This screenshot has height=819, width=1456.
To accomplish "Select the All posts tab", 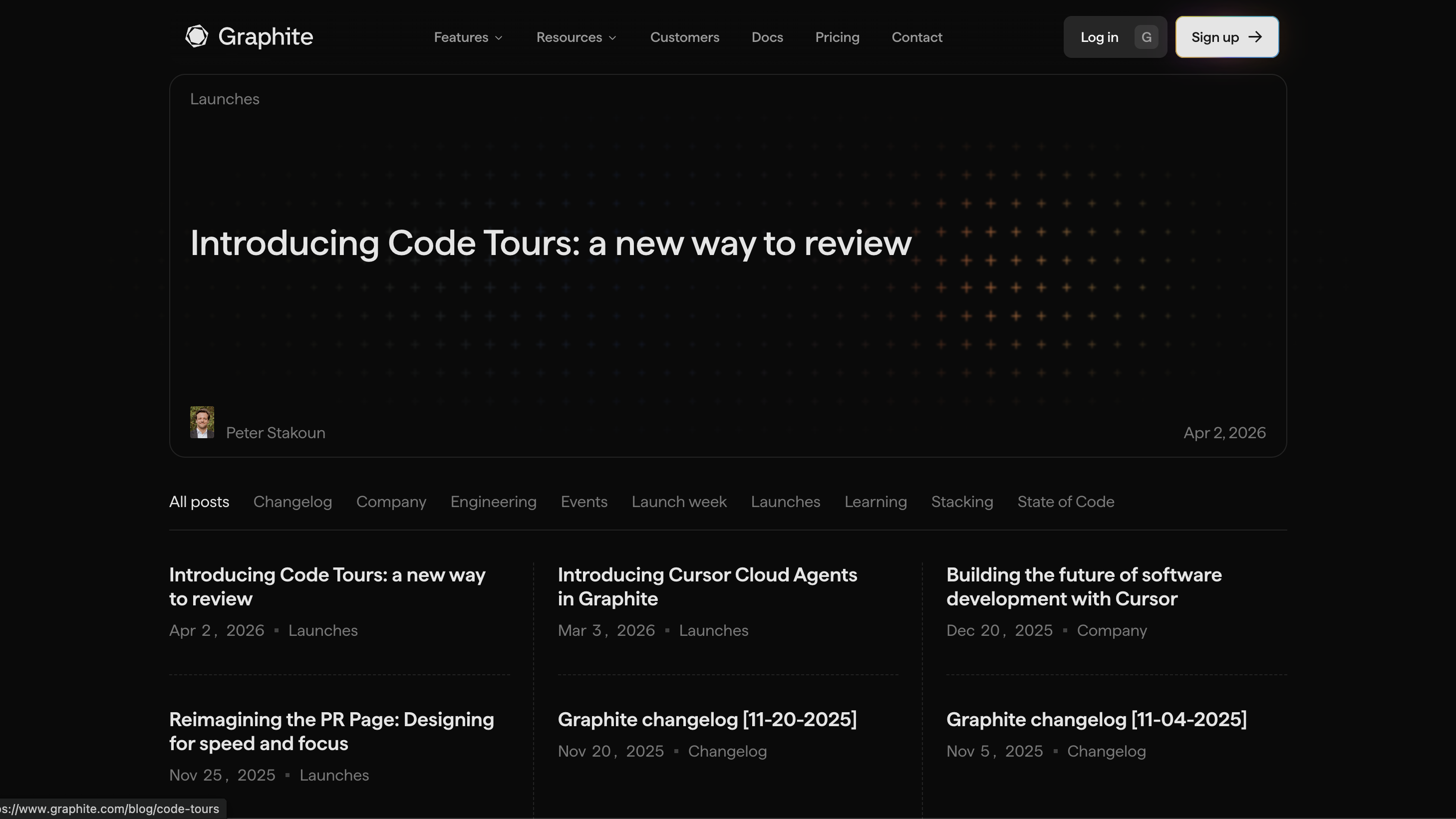I will click(x=199, y=502).
